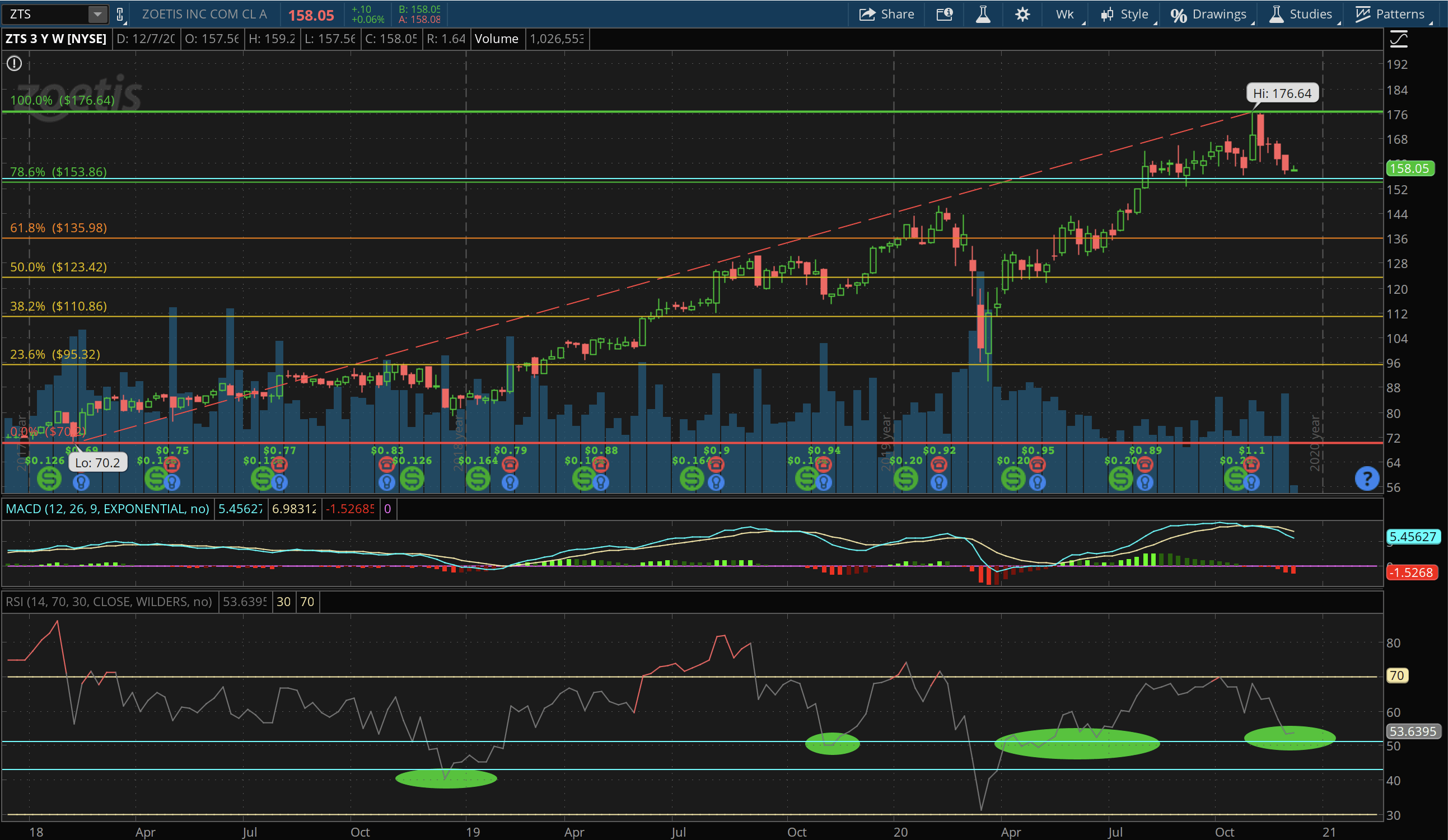Screen dimensions: 1448x840
Task: Click the blue question mark help icon
Action: [1367, 478]
